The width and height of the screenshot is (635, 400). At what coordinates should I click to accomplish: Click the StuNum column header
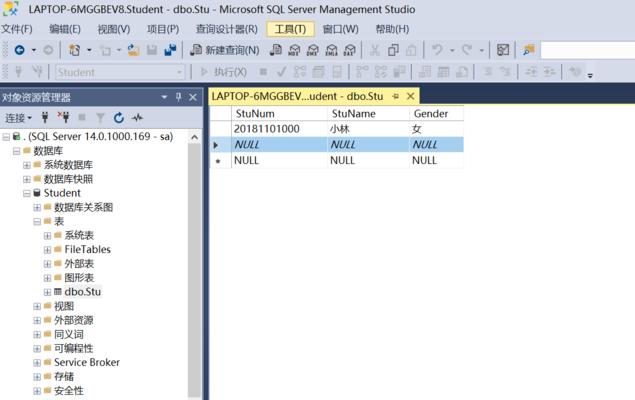pyautogui.click(x=279, y=113)
